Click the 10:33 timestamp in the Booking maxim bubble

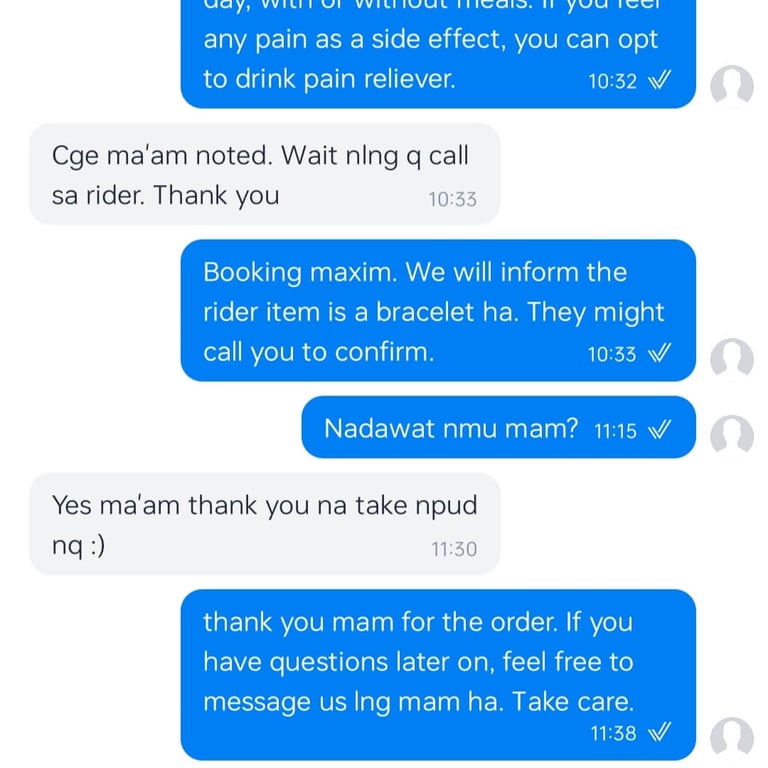(x=612, y=355)
